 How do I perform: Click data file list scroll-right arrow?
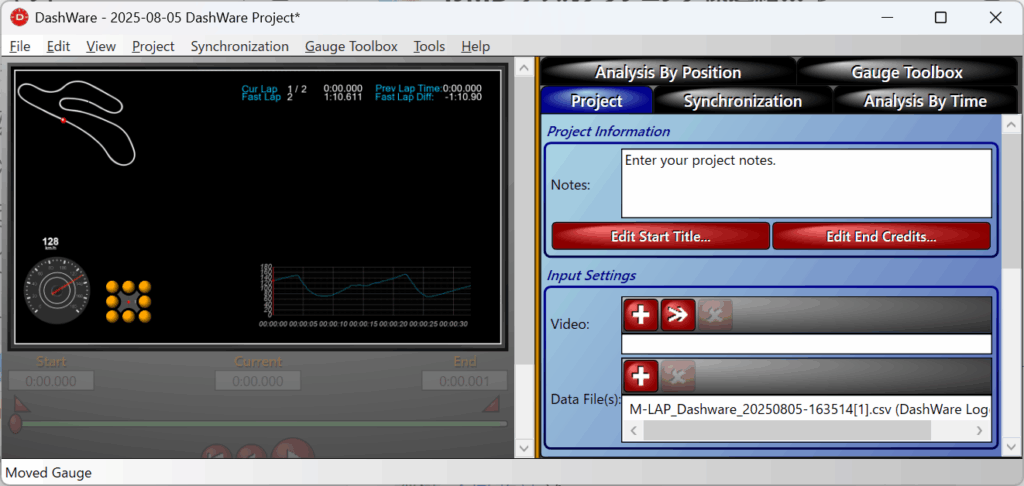click(x=980, y=430)
